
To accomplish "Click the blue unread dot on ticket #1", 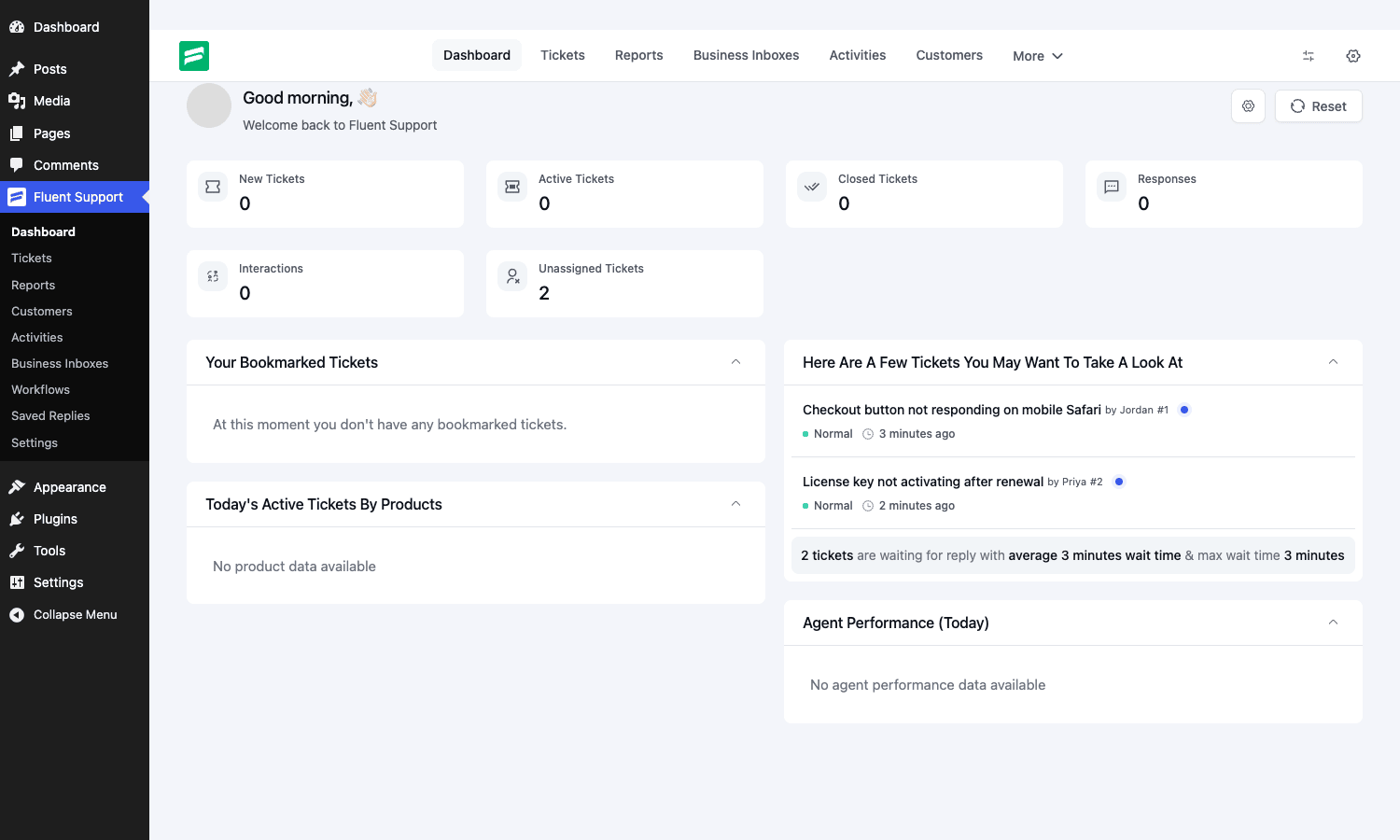I will click(1184, 410).
